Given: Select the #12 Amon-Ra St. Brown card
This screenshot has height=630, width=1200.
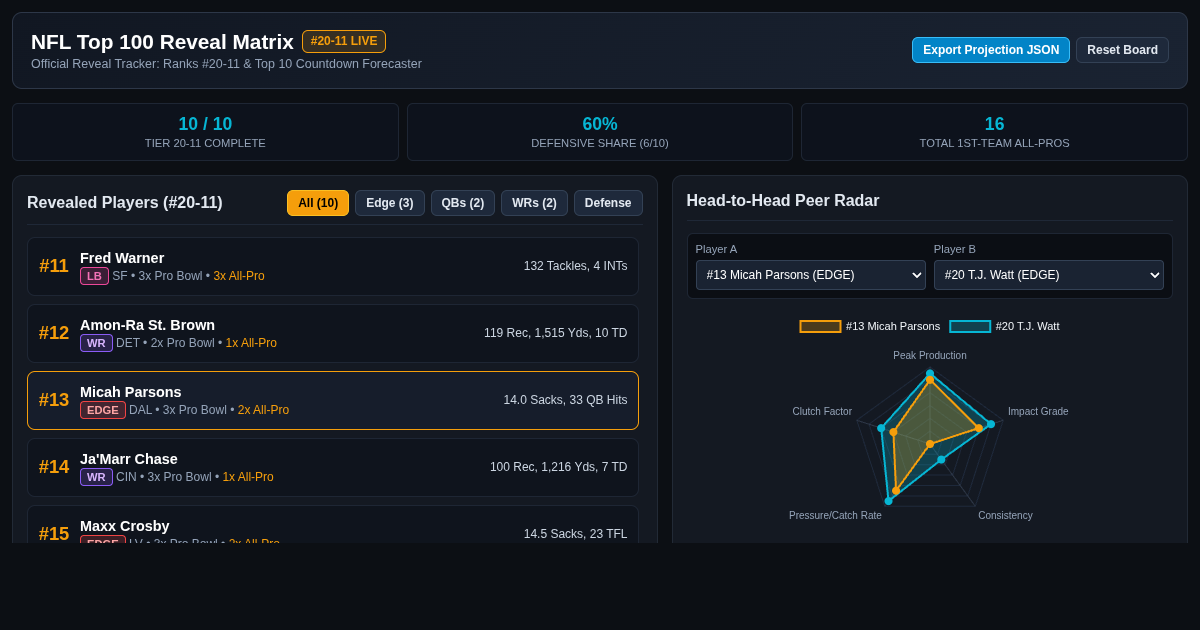Looking at the screenshot, I should coord(333,333).
